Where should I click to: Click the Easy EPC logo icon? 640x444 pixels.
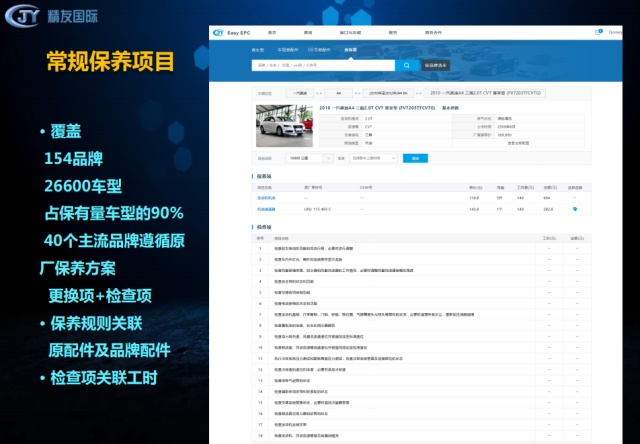pos(219,32)
